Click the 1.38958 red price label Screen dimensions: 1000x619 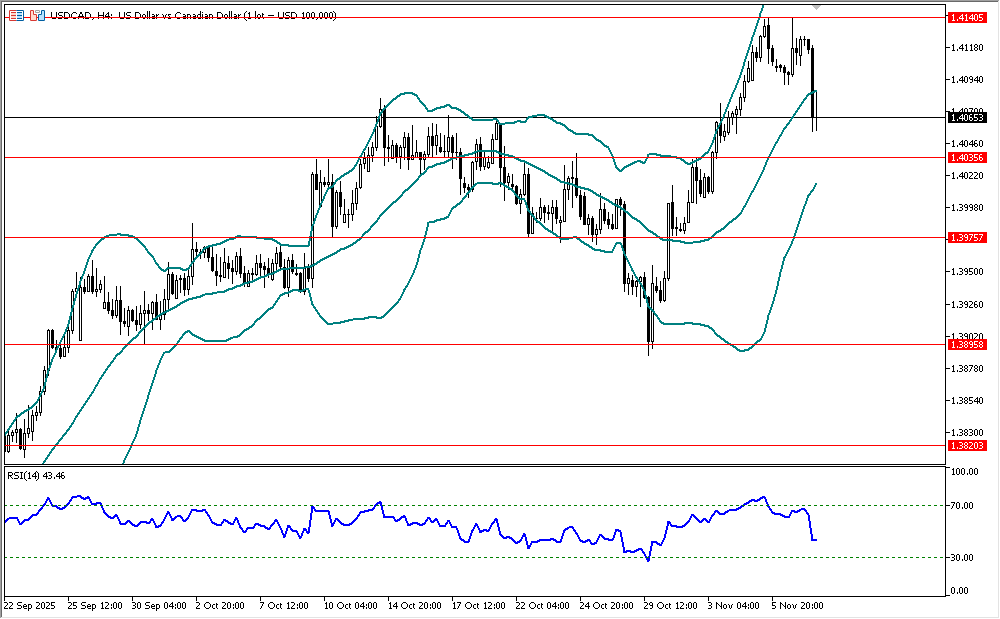coord(967,344)
